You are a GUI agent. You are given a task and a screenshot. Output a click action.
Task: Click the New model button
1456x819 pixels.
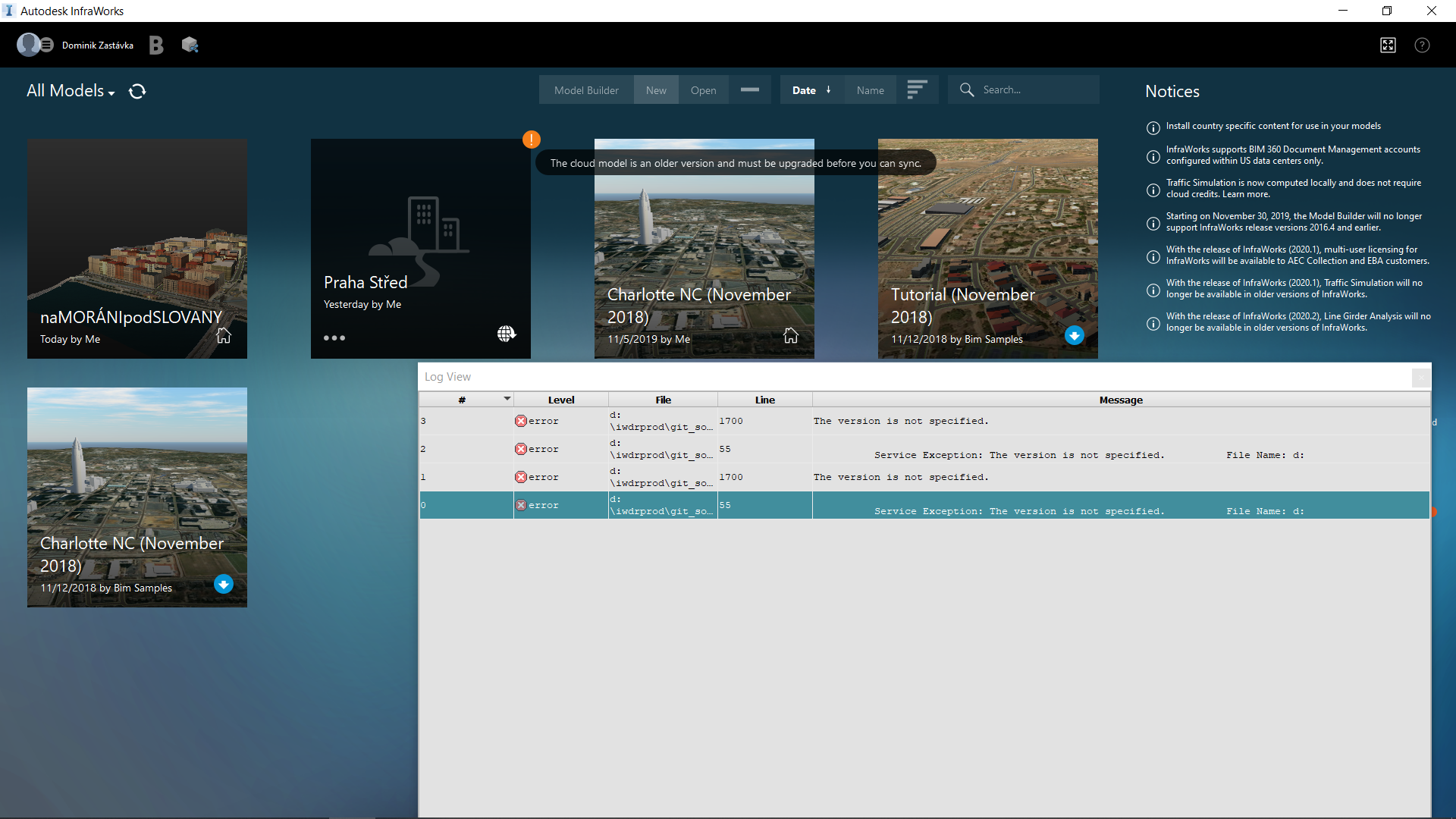pos(655,89)
